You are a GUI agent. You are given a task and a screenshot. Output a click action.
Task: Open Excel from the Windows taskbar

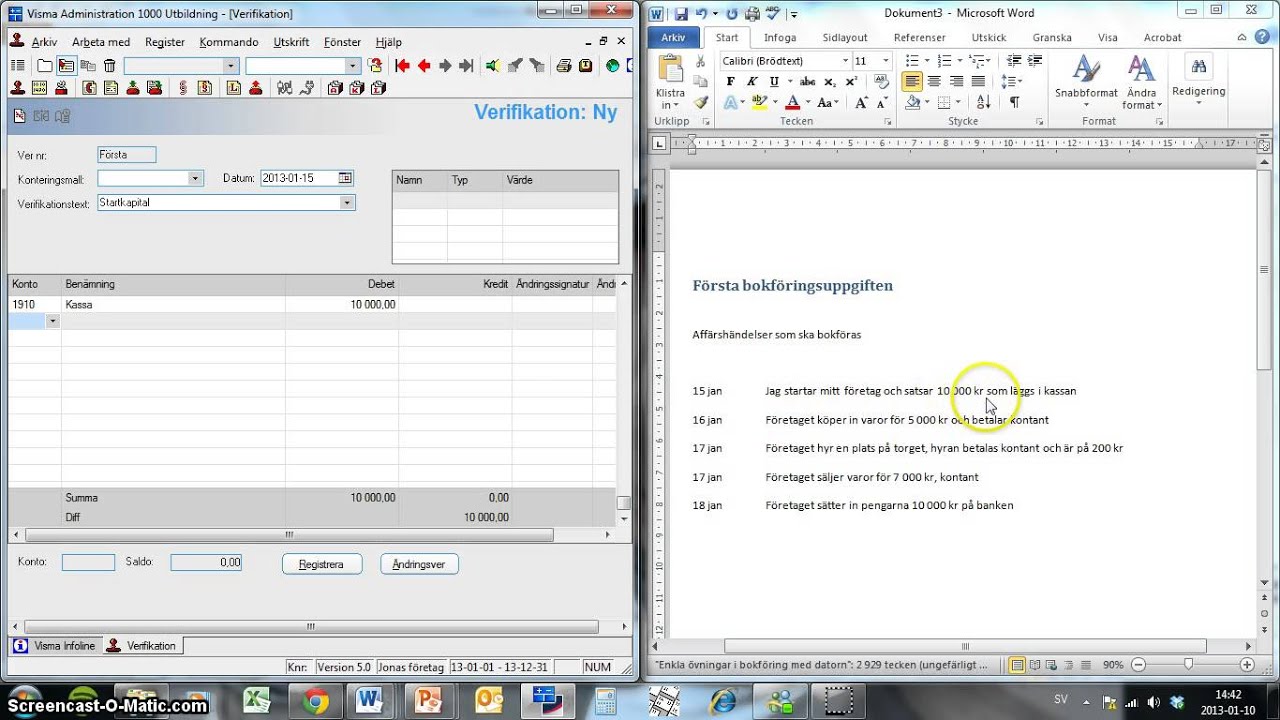point(258,700)
